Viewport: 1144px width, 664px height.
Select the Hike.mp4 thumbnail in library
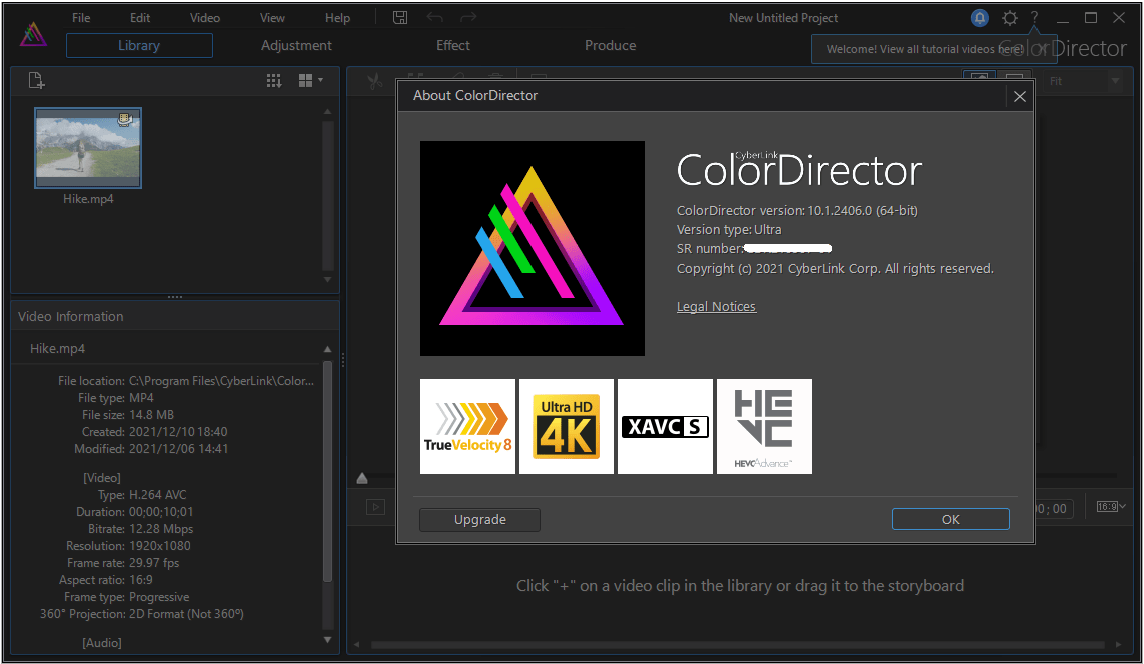point(88,148)
